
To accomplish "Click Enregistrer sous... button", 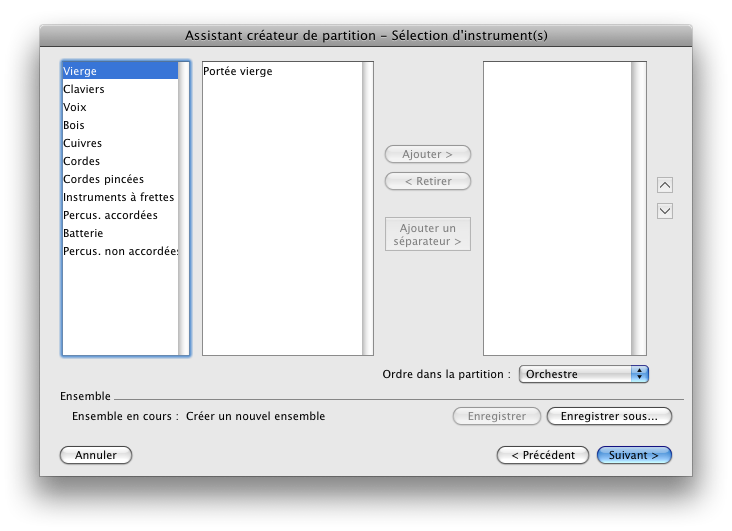I will (609, 416).
